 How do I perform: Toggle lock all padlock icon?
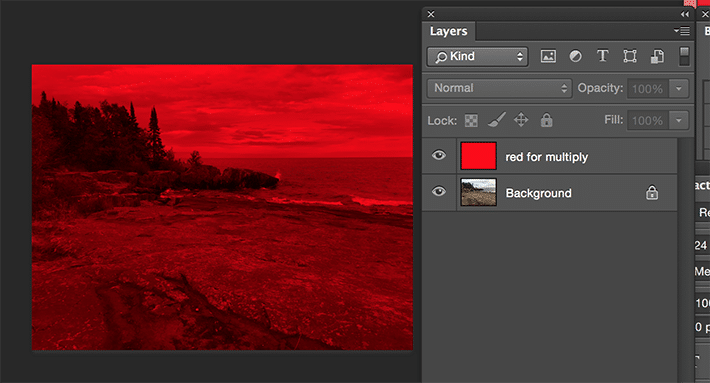pyautogui.click(x=547, y=120)
